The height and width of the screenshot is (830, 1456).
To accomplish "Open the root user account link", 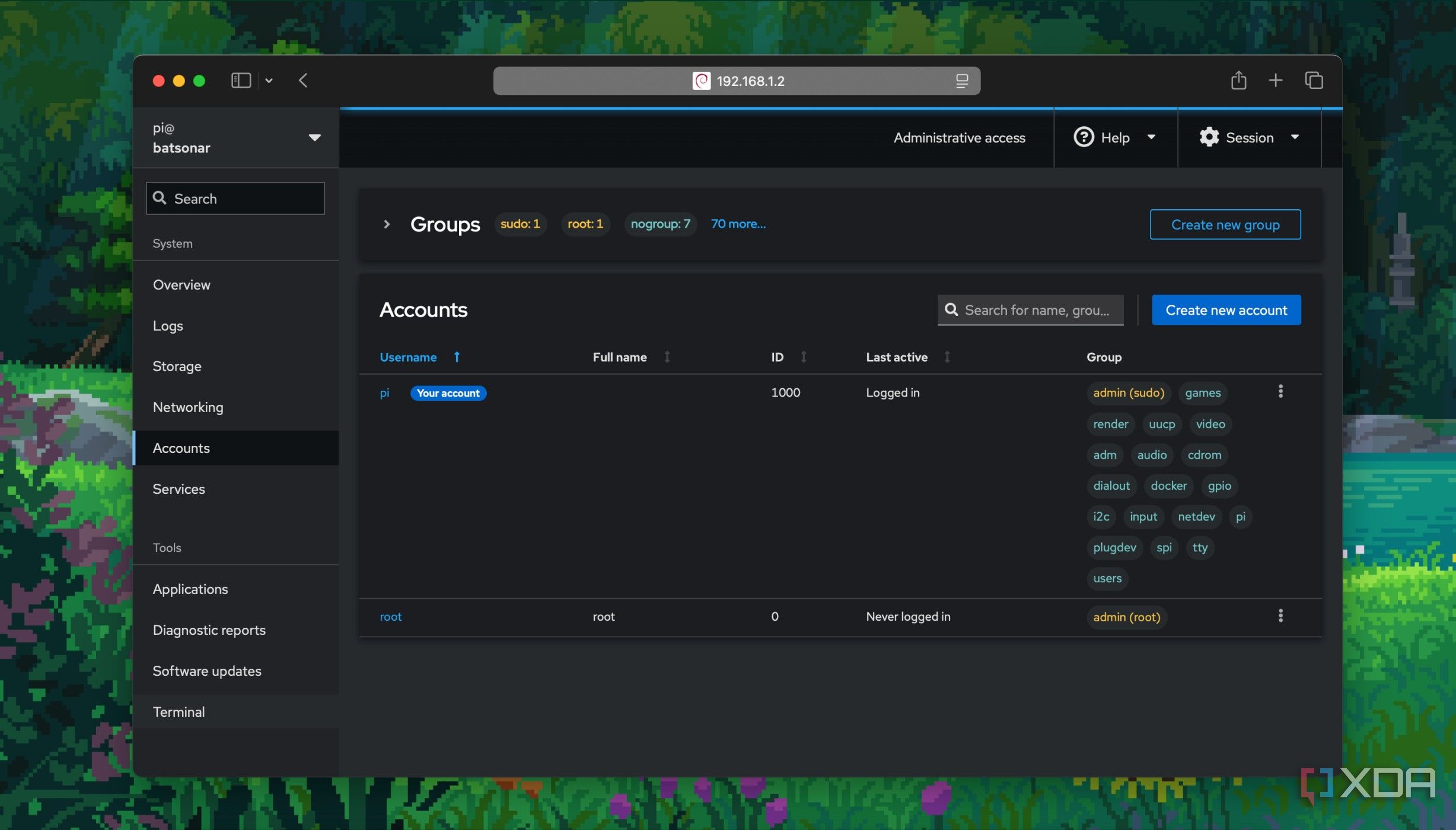I will tap(390, 617).
